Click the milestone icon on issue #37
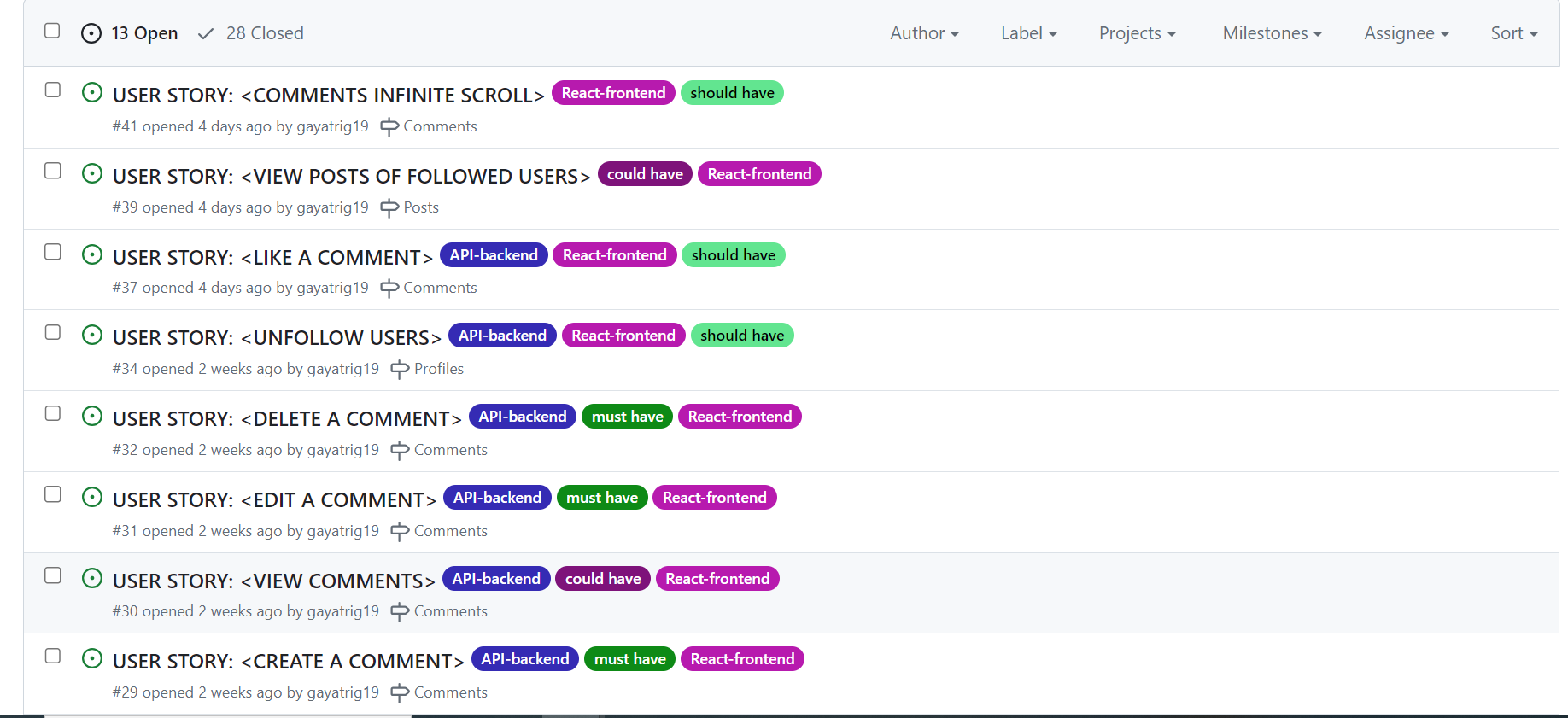Image resolution: width=1568 pixels, height=718 pixels. [x=389, y=289]
